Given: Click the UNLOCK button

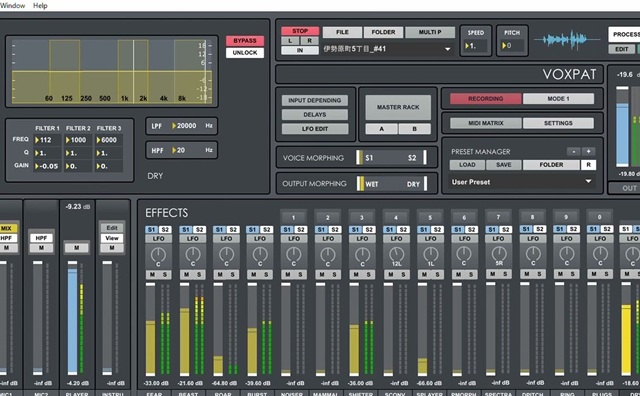Looking at the screenshot, I should (245, 53).
